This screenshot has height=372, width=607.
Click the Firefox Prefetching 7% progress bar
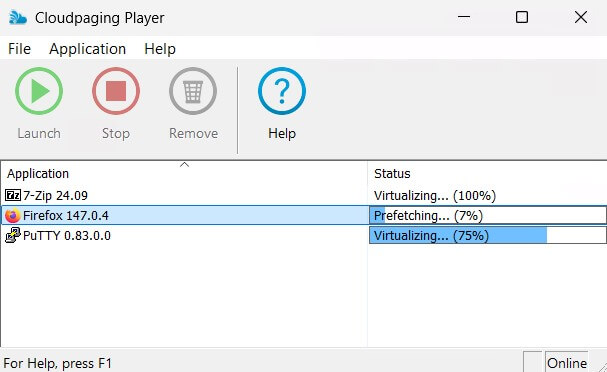coord(488,215)
